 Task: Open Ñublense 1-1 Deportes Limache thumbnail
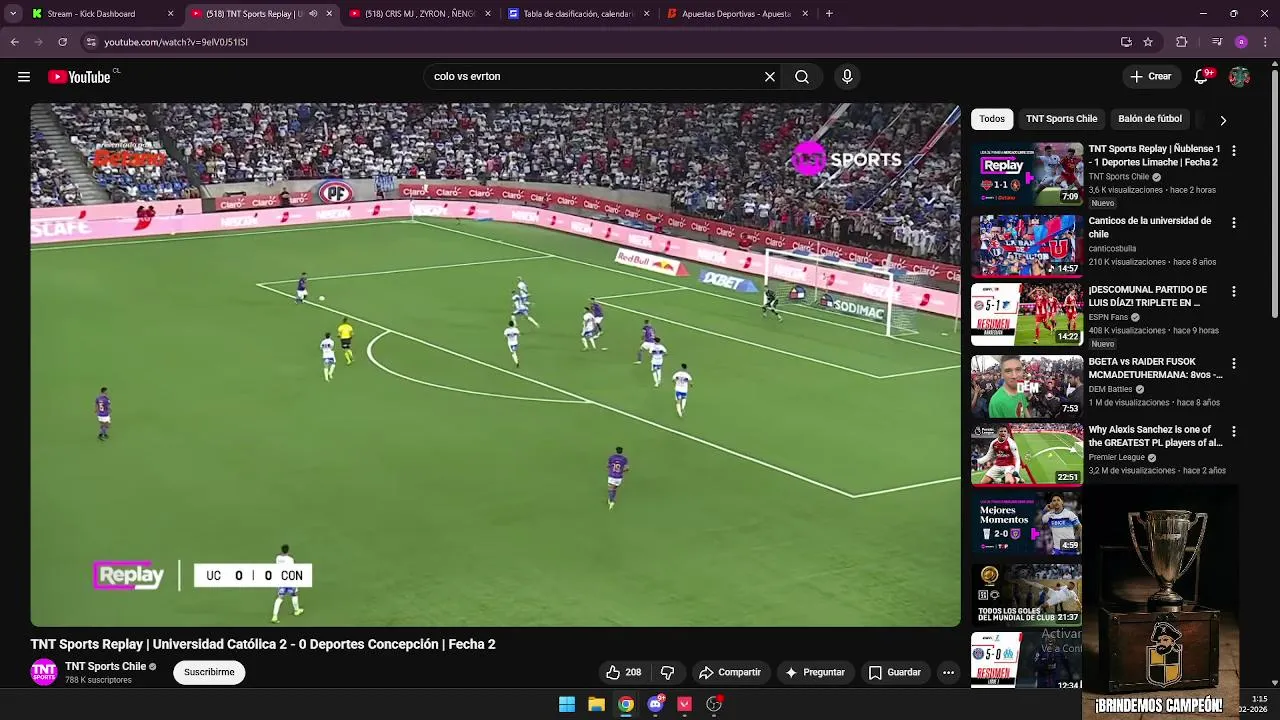[x=1026, y=173]
